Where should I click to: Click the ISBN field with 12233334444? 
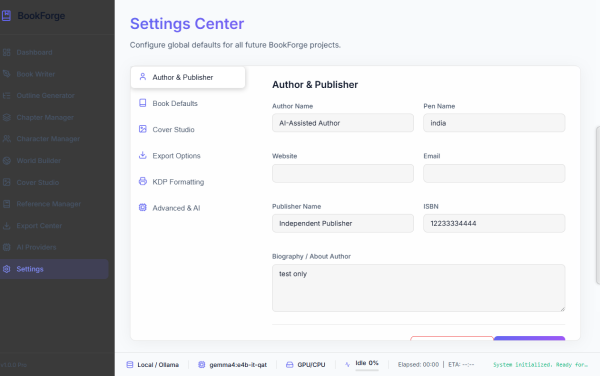coord(494,223)
